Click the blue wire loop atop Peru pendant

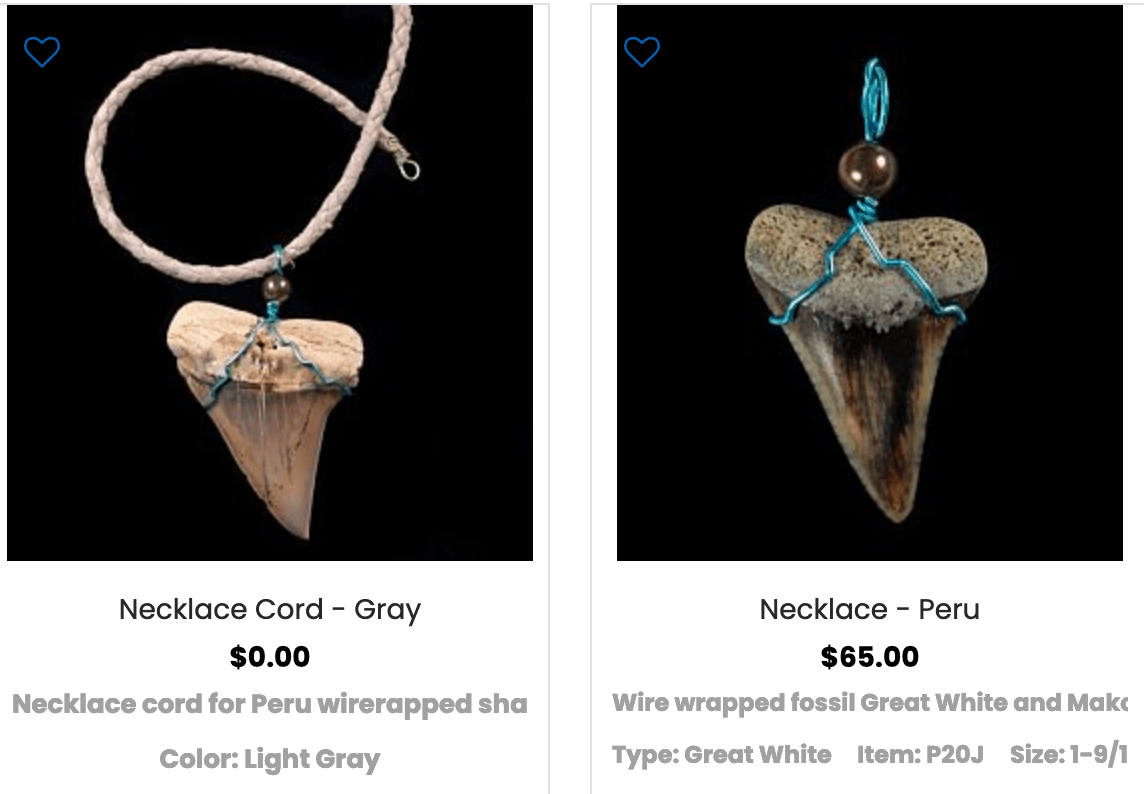[876, 100]
